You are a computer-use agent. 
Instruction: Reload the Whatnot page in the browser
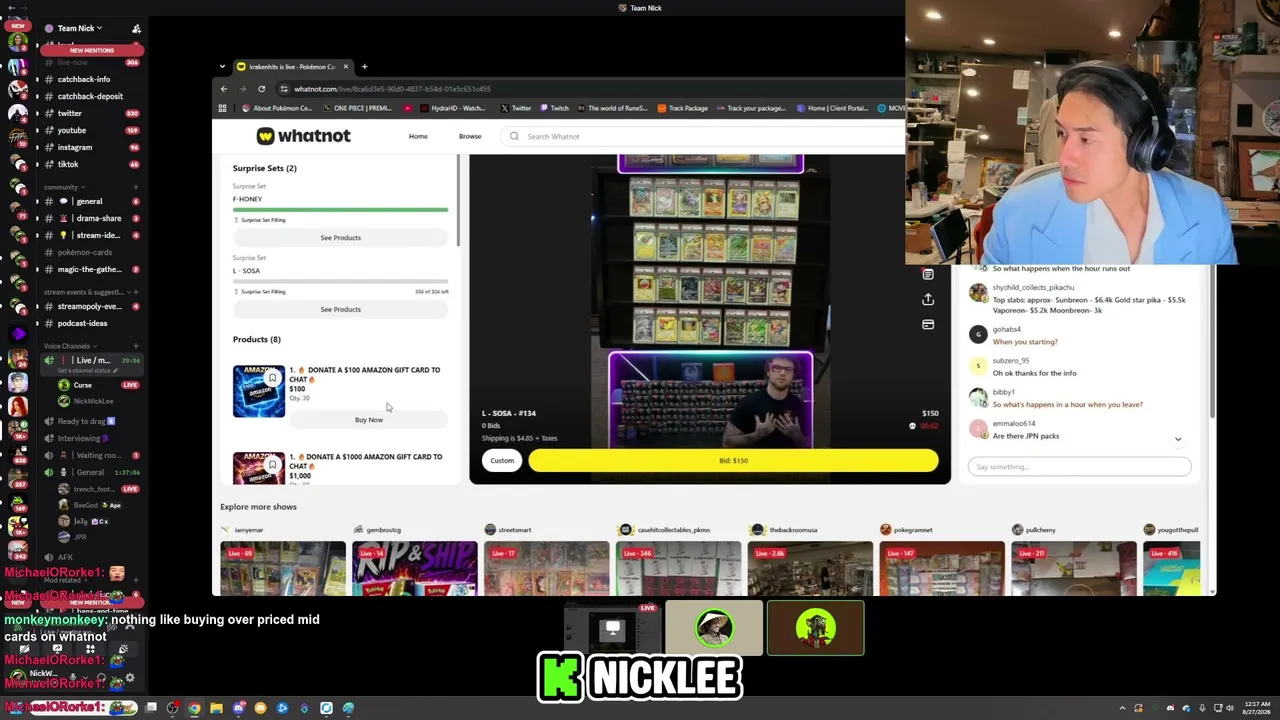tap(261, 89)
